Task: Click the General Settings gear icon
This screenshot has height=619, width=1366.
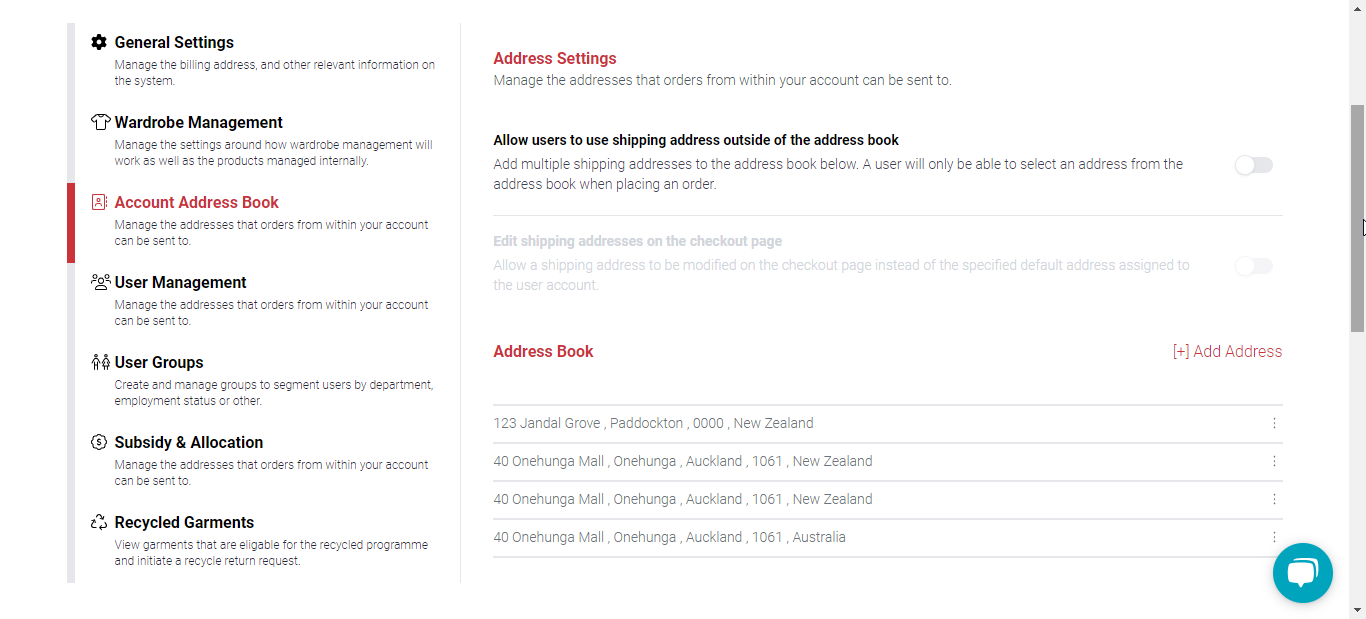Action: click(x=99, y=43)
